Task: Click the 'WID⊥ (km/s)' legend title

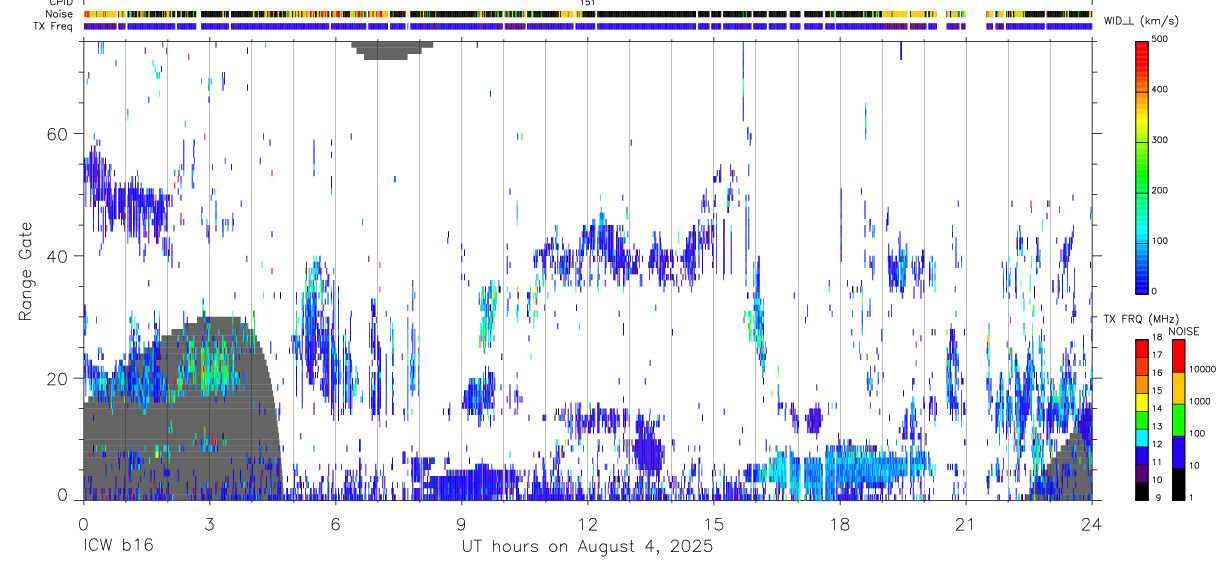Action: (x=1140, y=20)
